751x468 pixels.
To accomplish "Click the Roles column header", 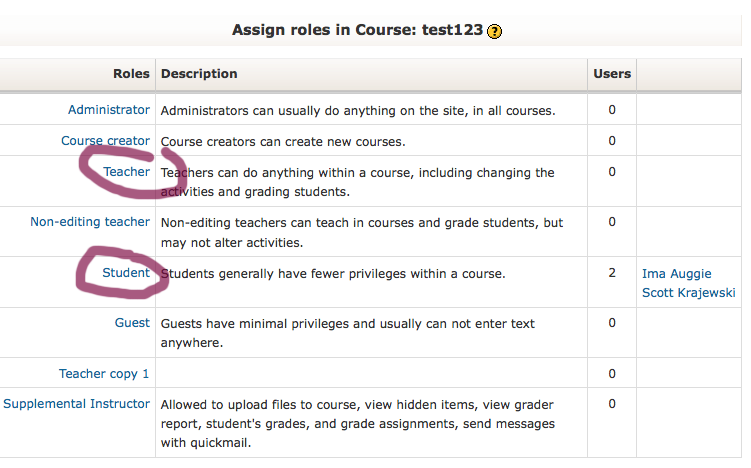I will click(131, 74).
